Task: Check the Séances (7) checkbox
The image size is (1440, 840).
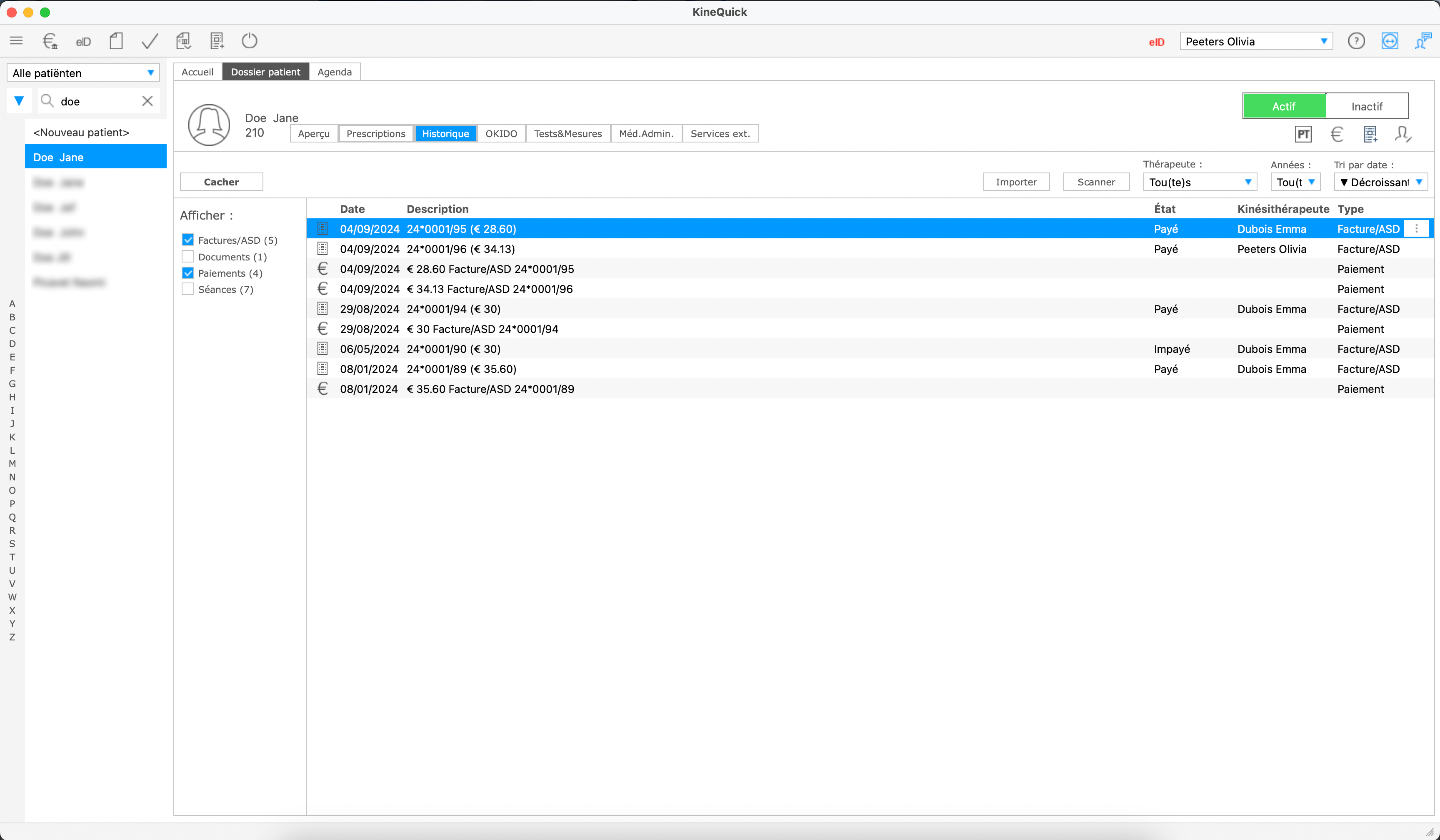Action: point(188,289)
